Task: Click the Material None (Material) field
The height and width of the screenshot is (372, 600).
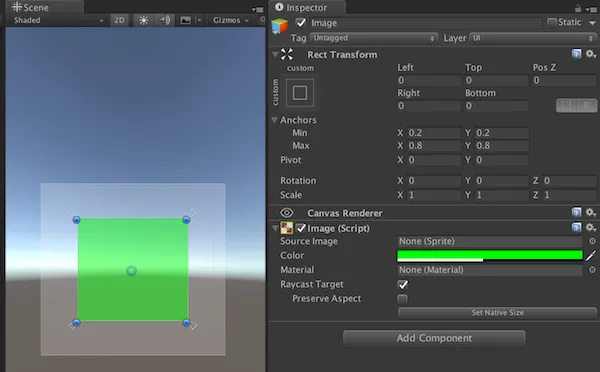Action: (x=489, y=270)
